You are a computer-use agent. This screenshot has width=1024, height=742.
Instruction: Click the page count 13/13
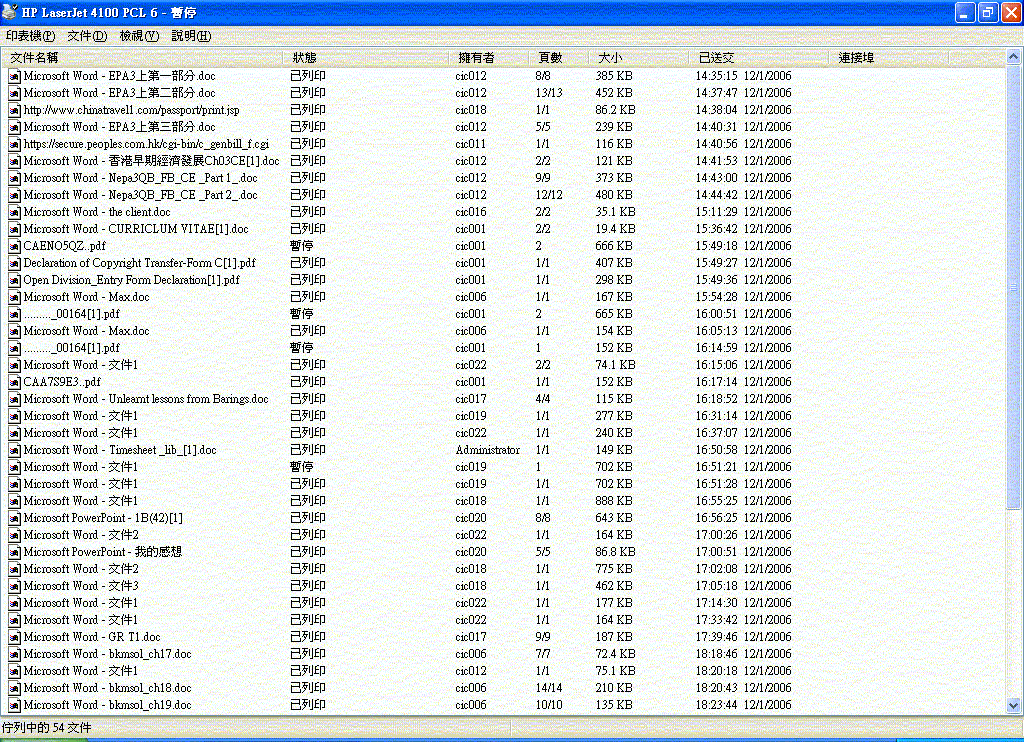(549, 93)
